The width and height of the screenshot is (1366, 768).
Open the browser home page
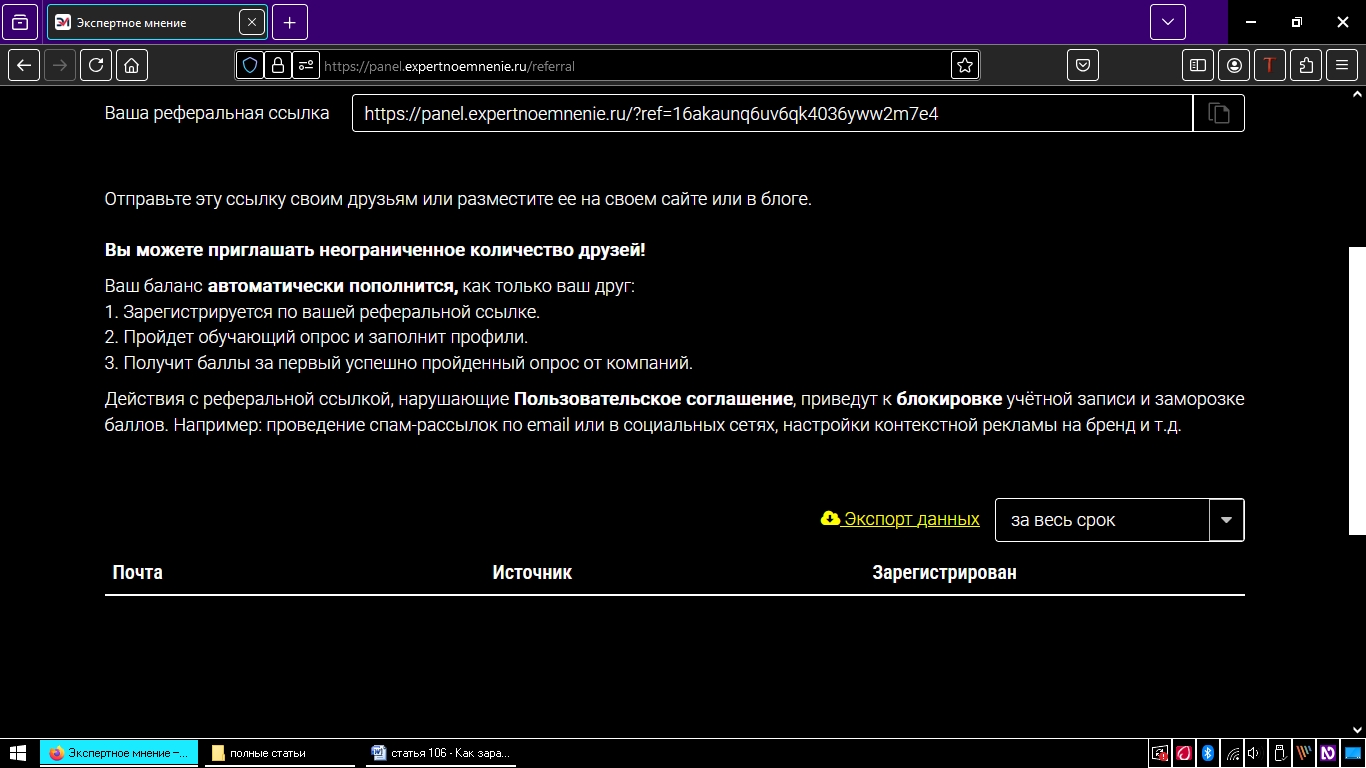(x=132, y=65)
